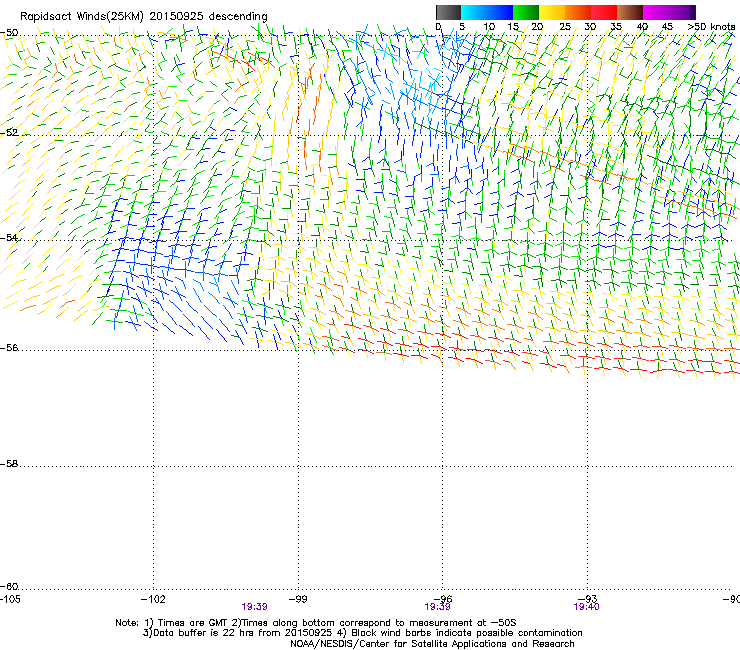Click the dark purple color band at scale end
This screenshot has height=650, width=740.
click(x=691, y=12)
